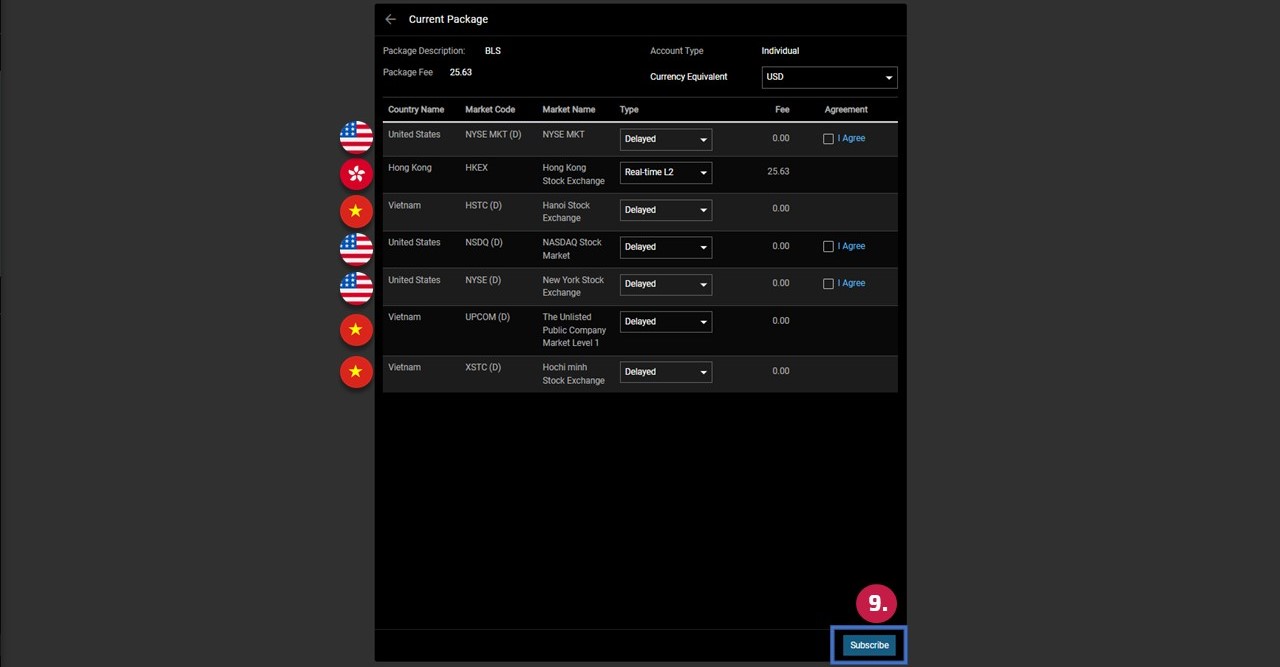Open the Type dropdown for New York Stock Exchange
This screenshot has height=667, width=1280.
click(x=665, y=284)
